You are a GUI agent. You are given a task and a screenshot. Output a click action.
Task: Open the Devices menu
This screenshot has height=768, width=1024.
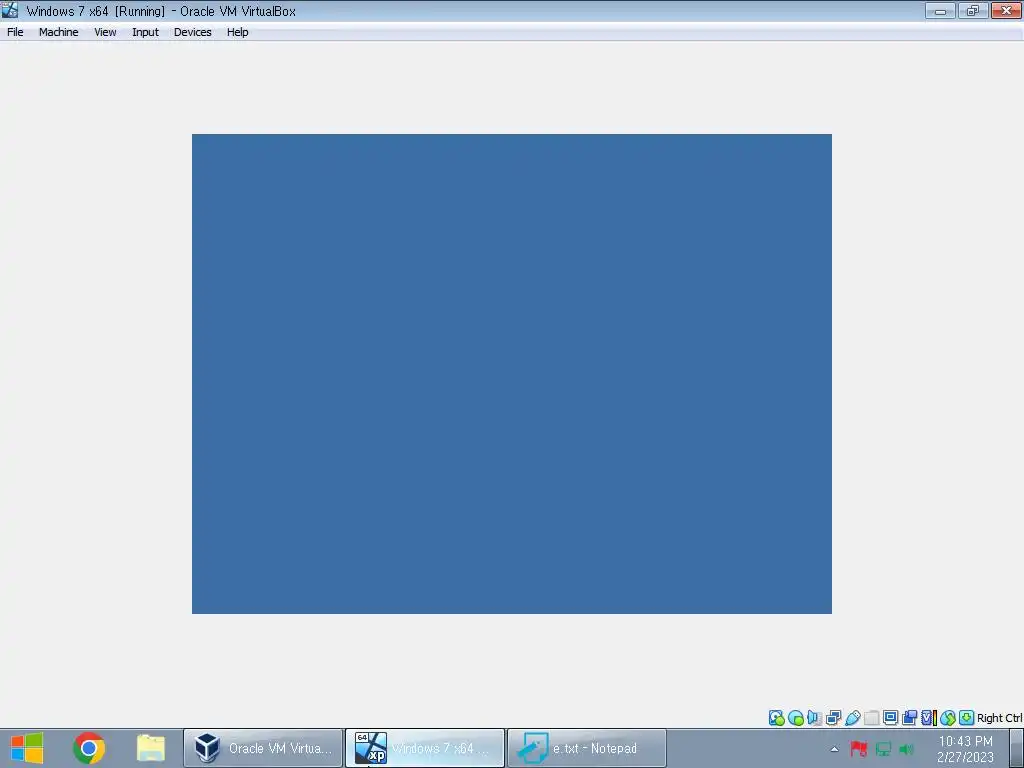pos(192,32)
